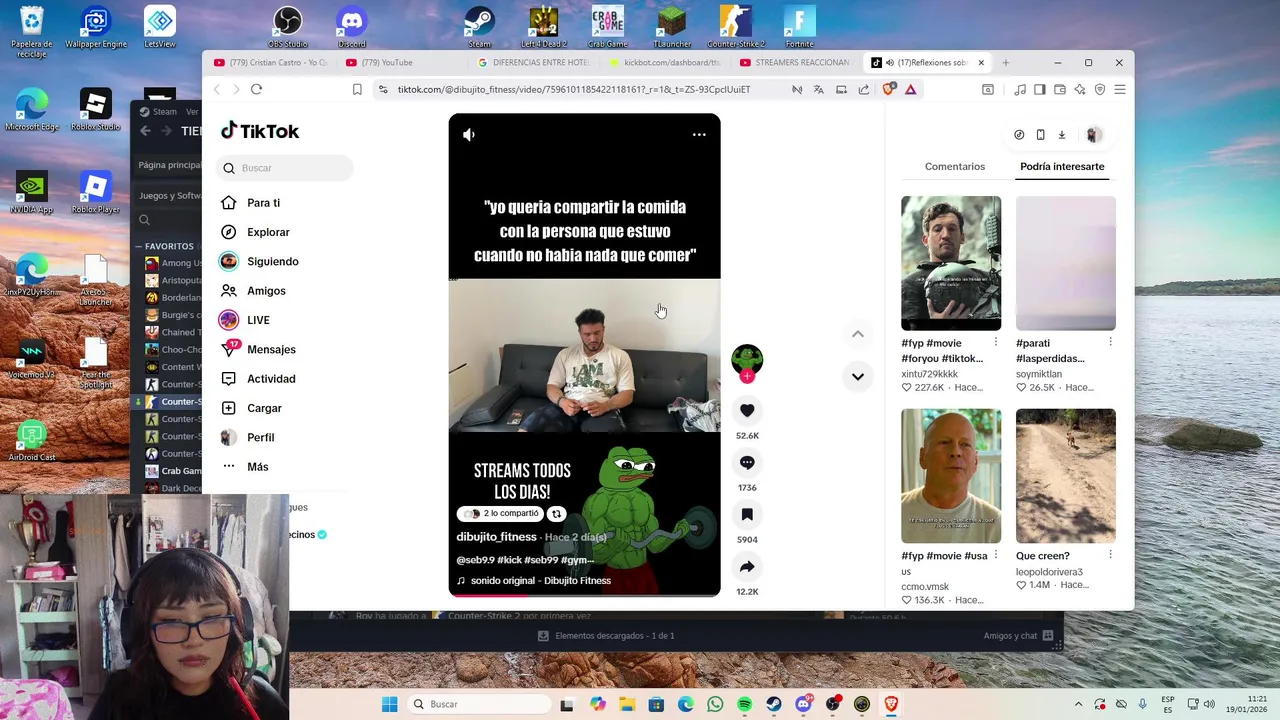Click the TikTok URL address bar
Image resolution: width=1280 pixels, height=720 pixels.
pos(574,89)
